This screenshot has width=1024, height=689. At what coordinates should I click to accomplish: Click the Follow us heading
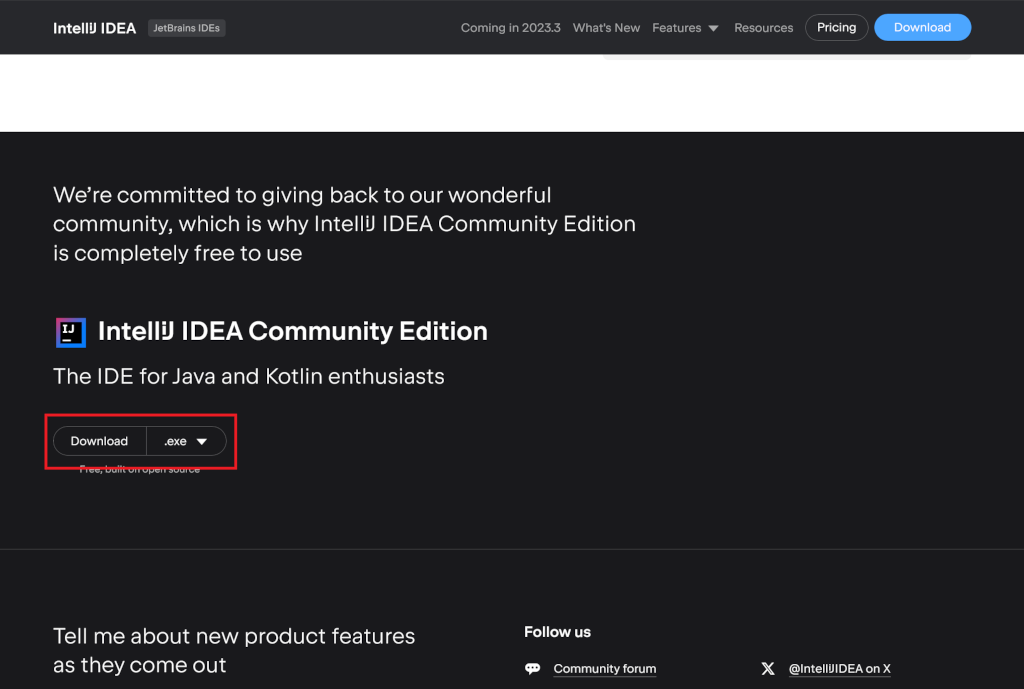click(x=557, y=632)
